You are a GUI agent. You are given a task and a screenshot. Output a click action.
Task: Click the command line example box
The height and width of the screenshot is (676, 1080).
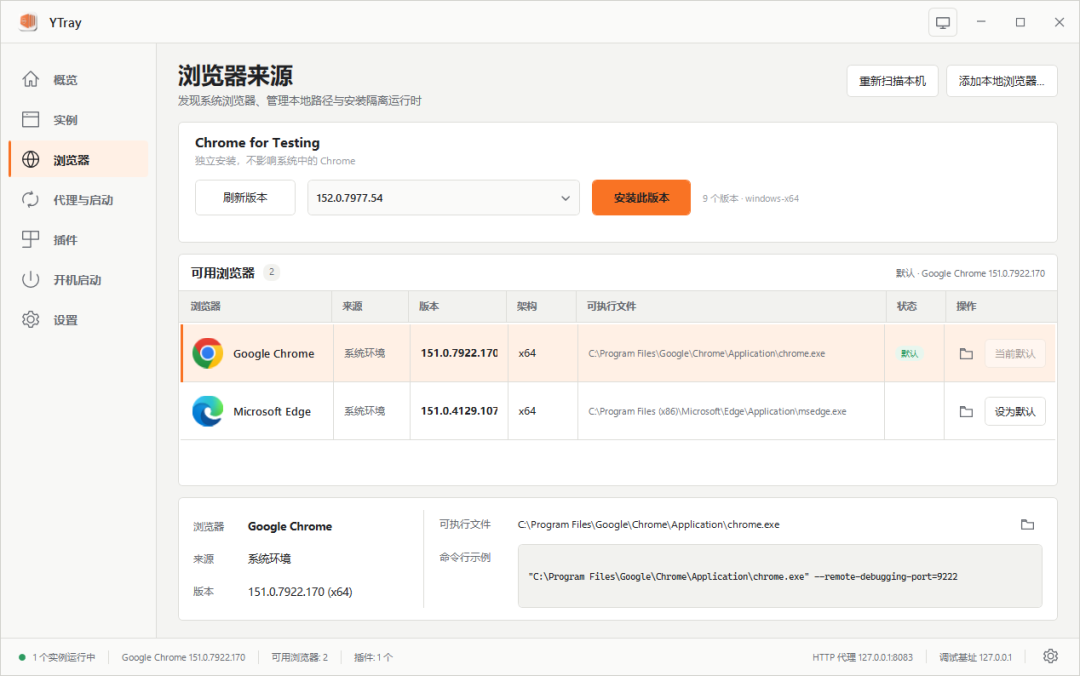pos(780,576)
